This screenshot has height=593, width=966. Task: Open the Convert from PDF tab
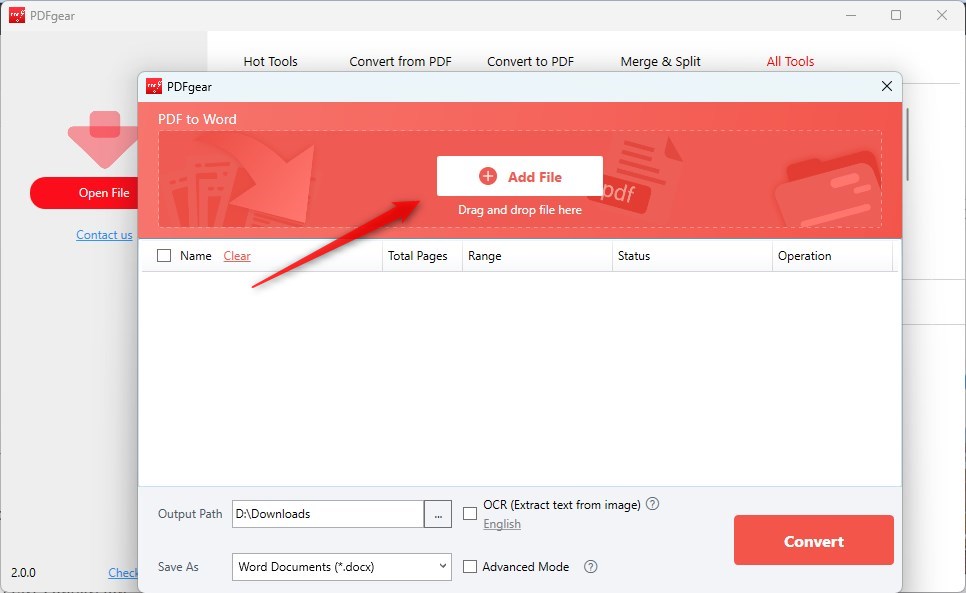pyautogui.click(x=400, y=61)
